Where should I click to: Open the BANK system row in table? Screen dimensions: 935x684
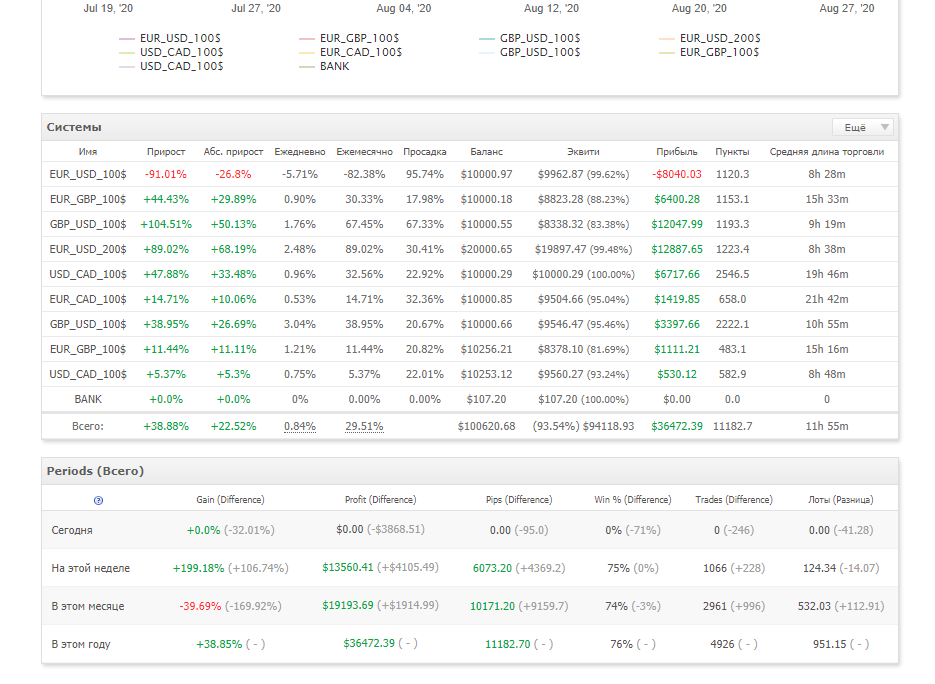(88, 400)
